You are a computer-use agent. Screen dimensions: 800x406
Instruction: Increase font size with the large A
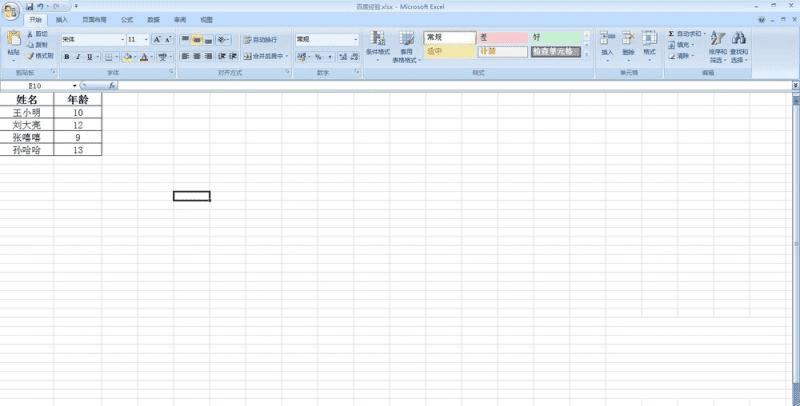(x=157, y=39)
